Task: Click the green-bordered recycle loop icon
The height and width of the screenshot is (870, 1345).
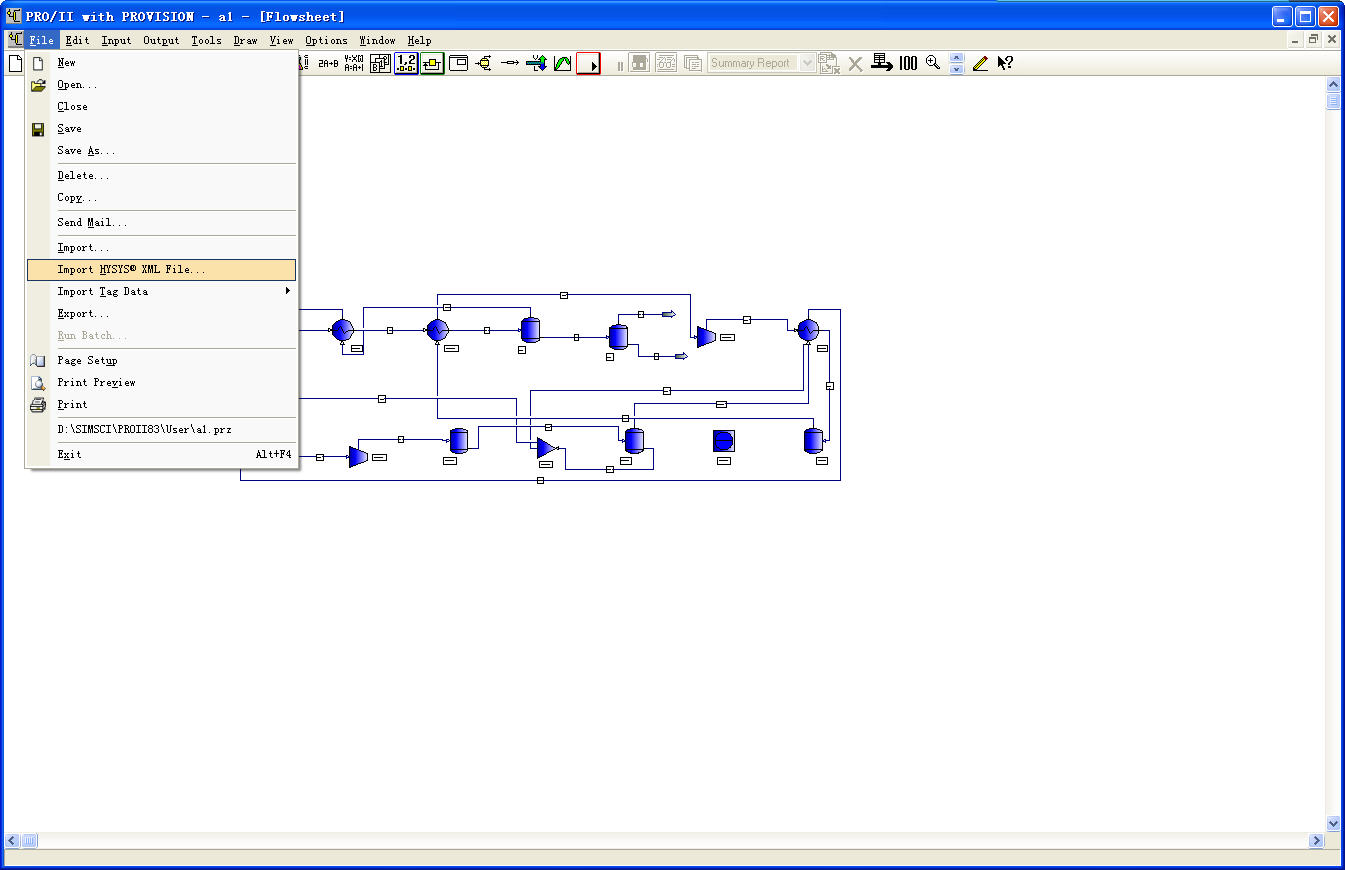Action: click(432, 63)
